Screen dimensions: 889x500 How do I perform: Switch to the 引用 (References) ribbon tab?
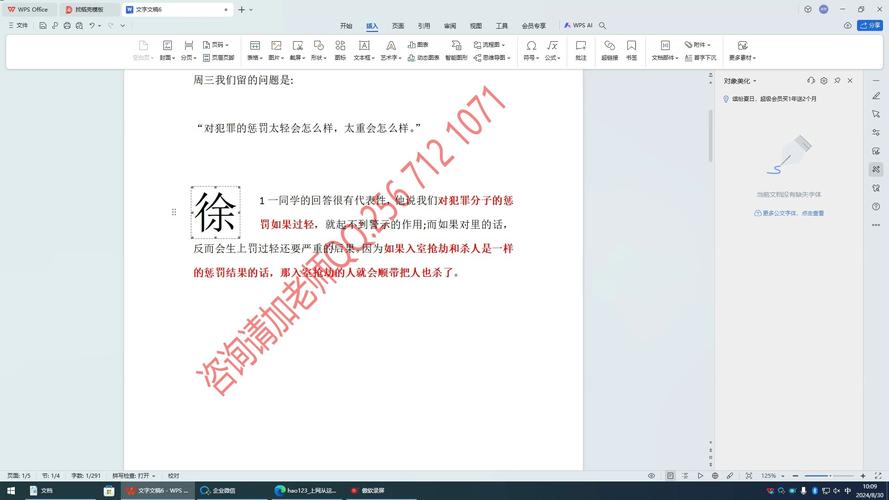click(424, 26)
